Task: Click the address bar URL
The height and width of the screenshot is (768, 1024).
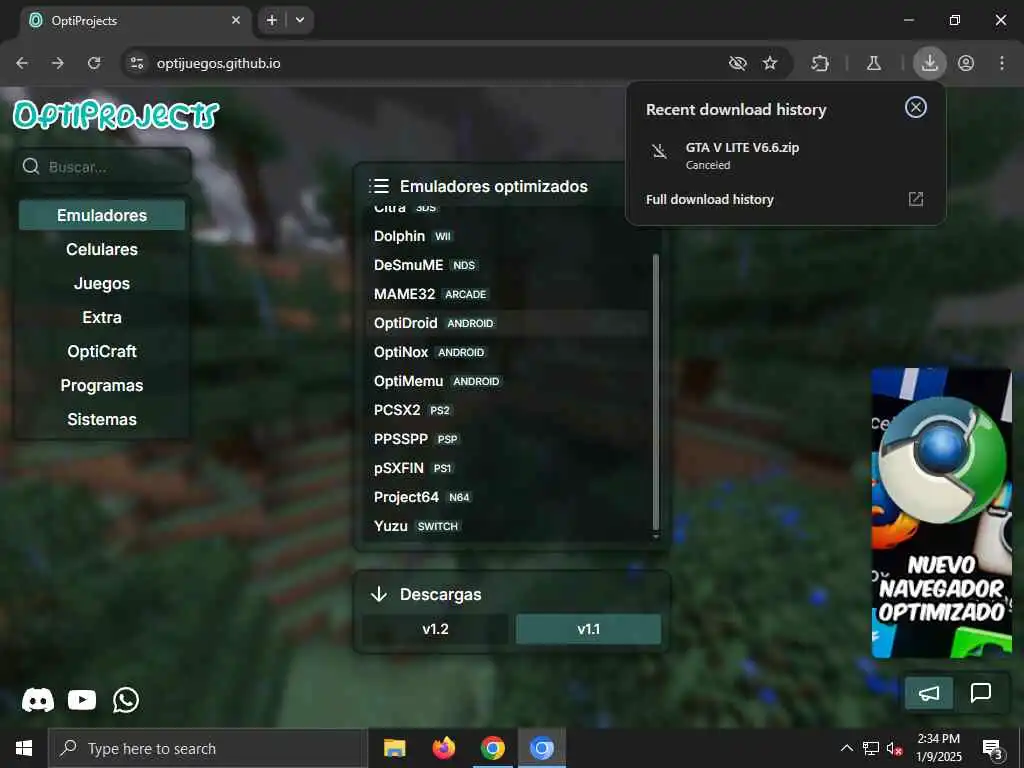Action: pyautogui.click(x=218, y=63)
